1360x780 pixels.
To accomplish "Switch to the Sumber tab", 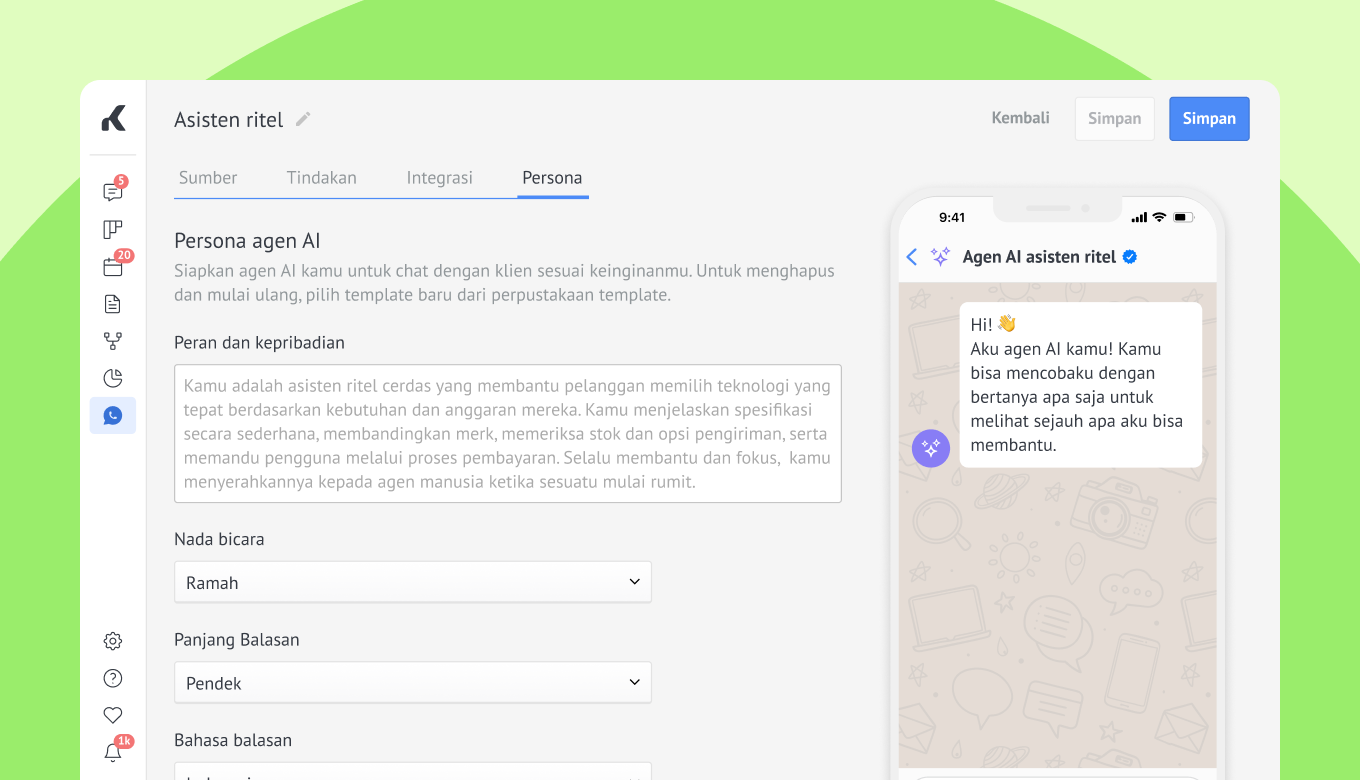I will click(208, 178).
